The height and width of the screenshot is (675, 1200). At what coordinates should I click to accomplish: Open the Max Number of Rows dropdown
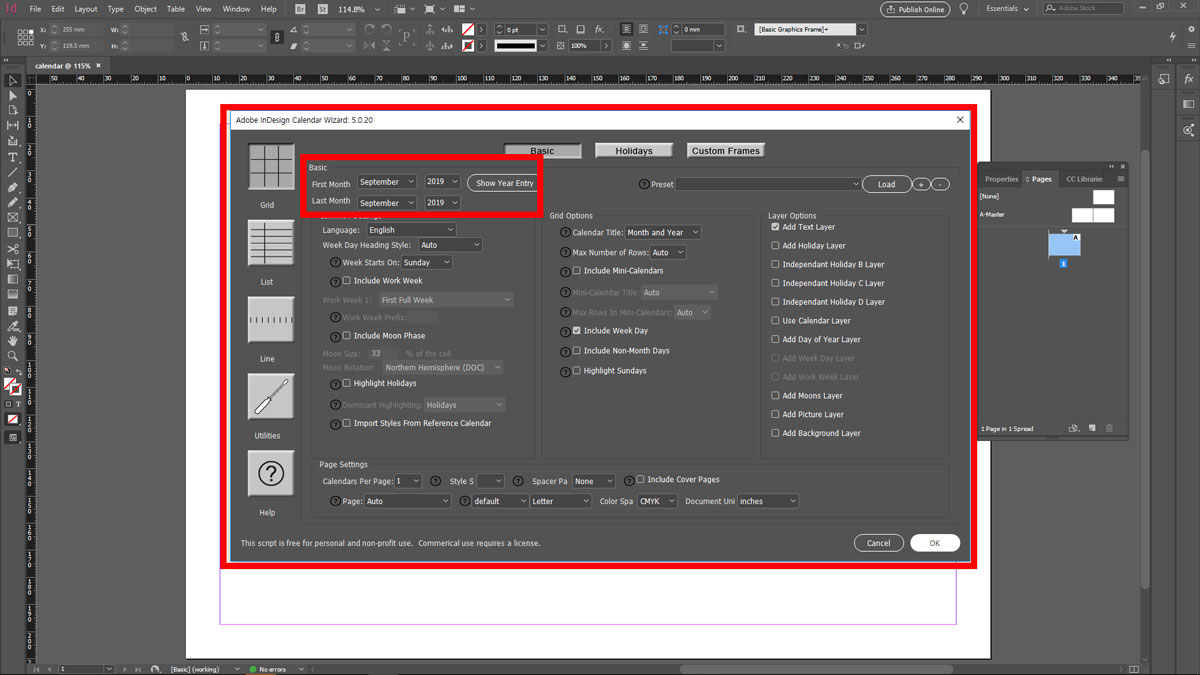[x=668, y=253]
